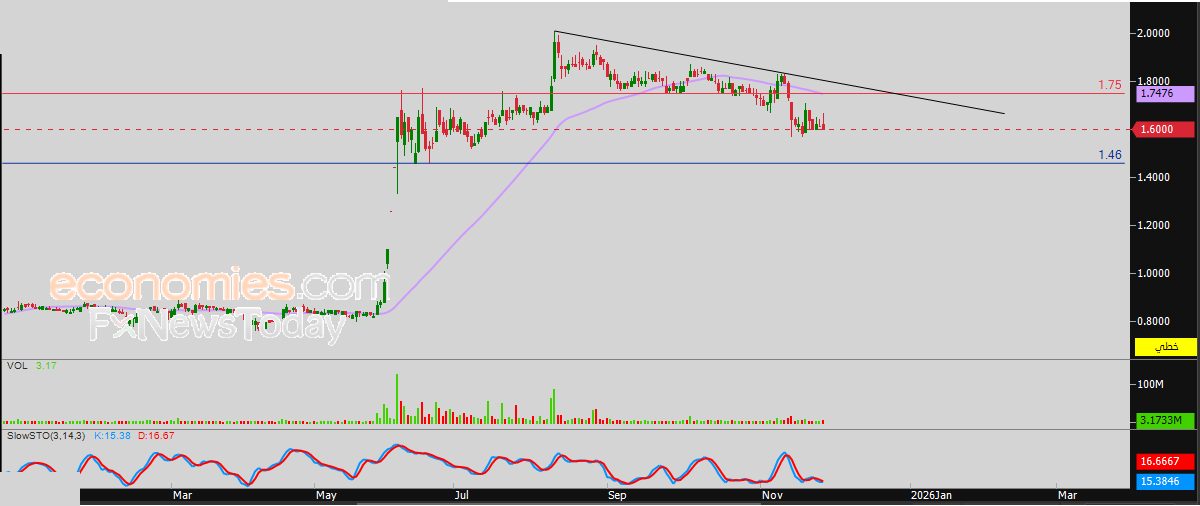Image resolution: width=1200 pixels, height=506 pixels.
Task: Click the 2026Jan date on time axis
Action: [931, 495]
